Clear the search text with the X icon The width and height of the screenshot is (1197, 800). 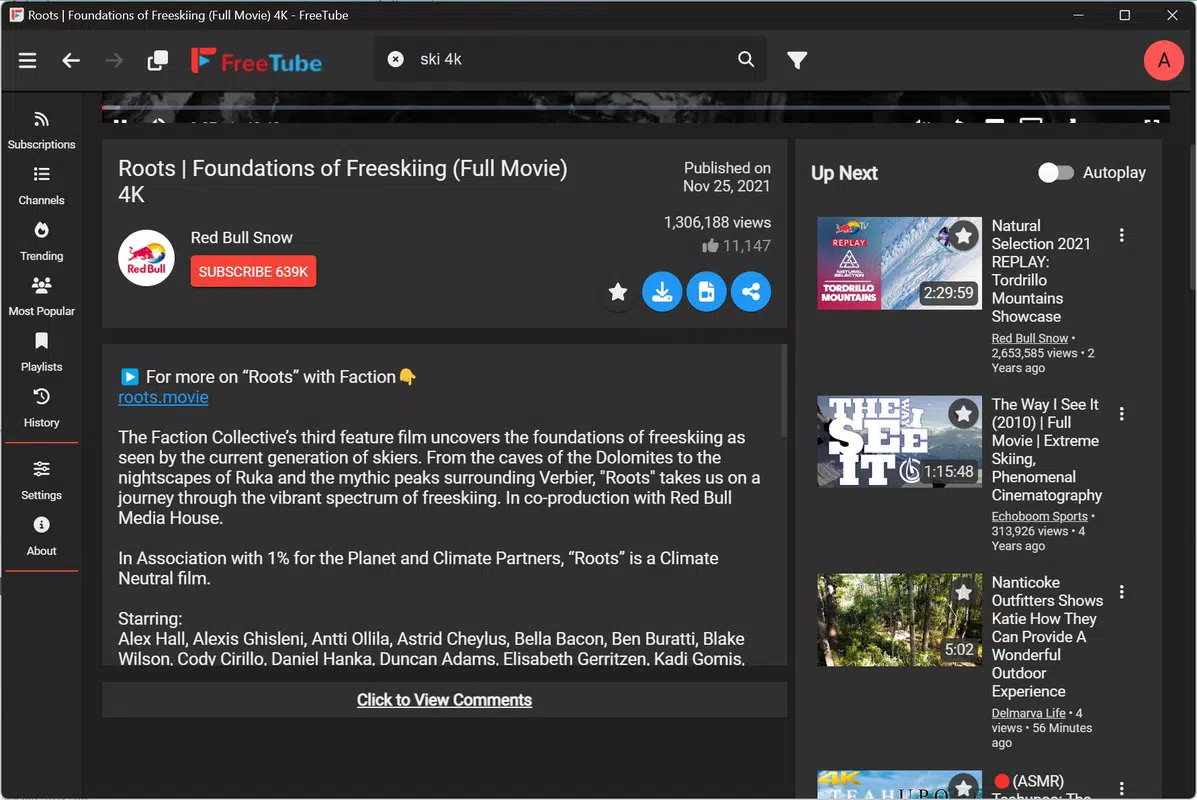395,59
